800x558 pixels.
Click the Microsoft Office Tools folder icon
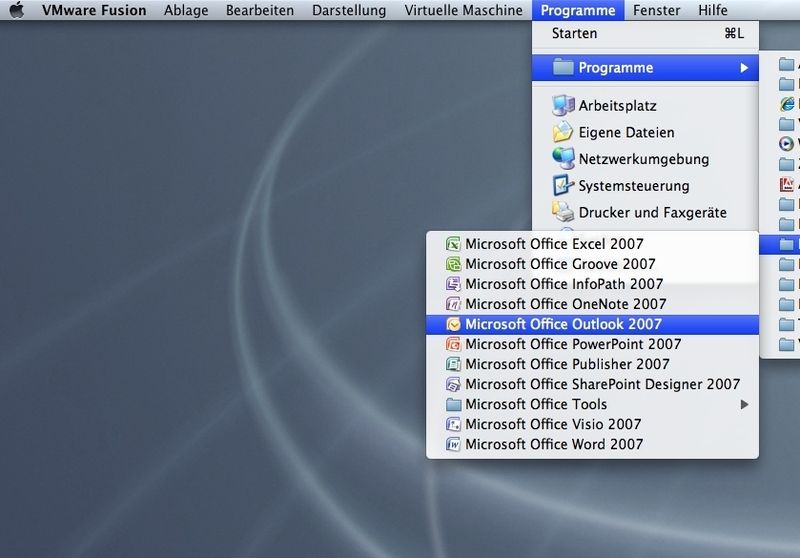pos(453,404)
